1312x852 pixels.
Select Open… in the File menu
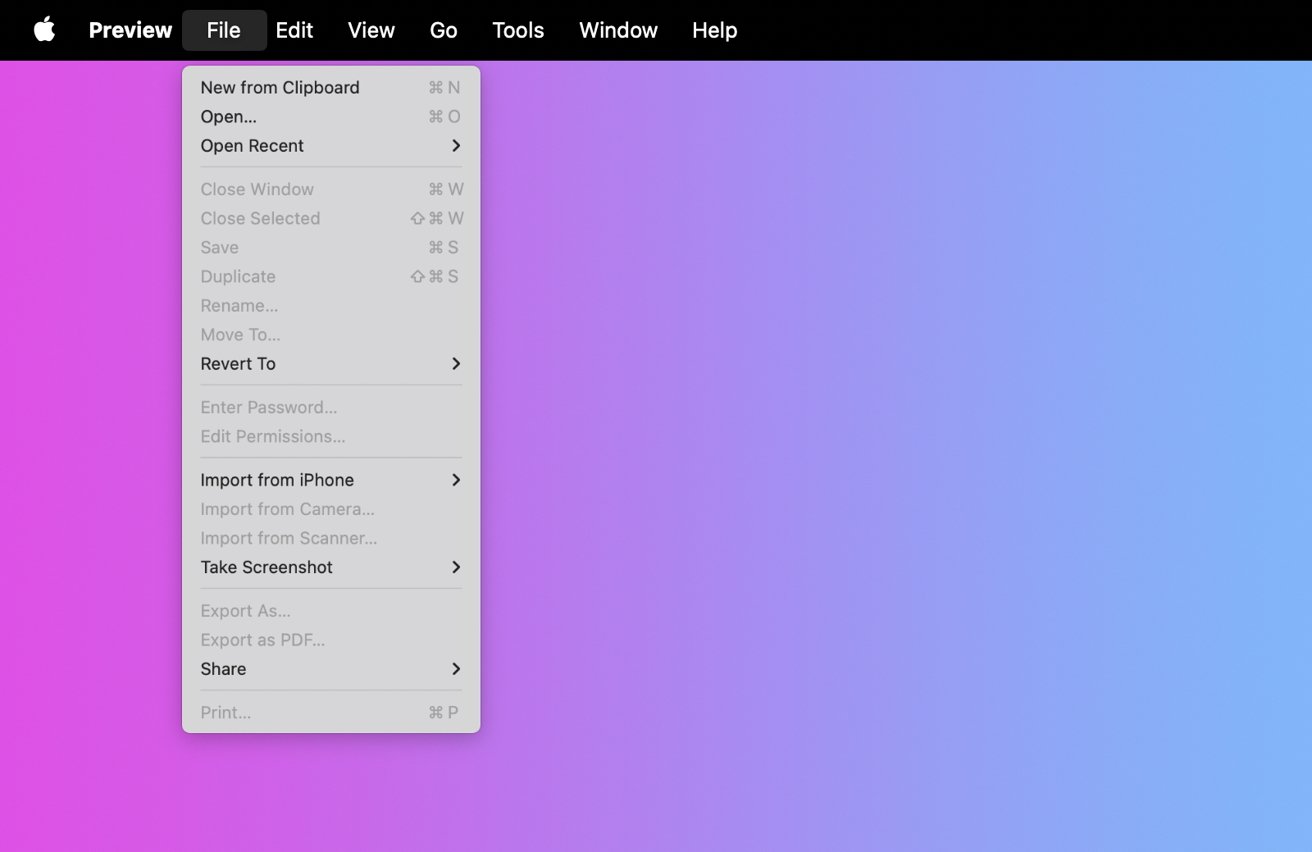(331, 117)
